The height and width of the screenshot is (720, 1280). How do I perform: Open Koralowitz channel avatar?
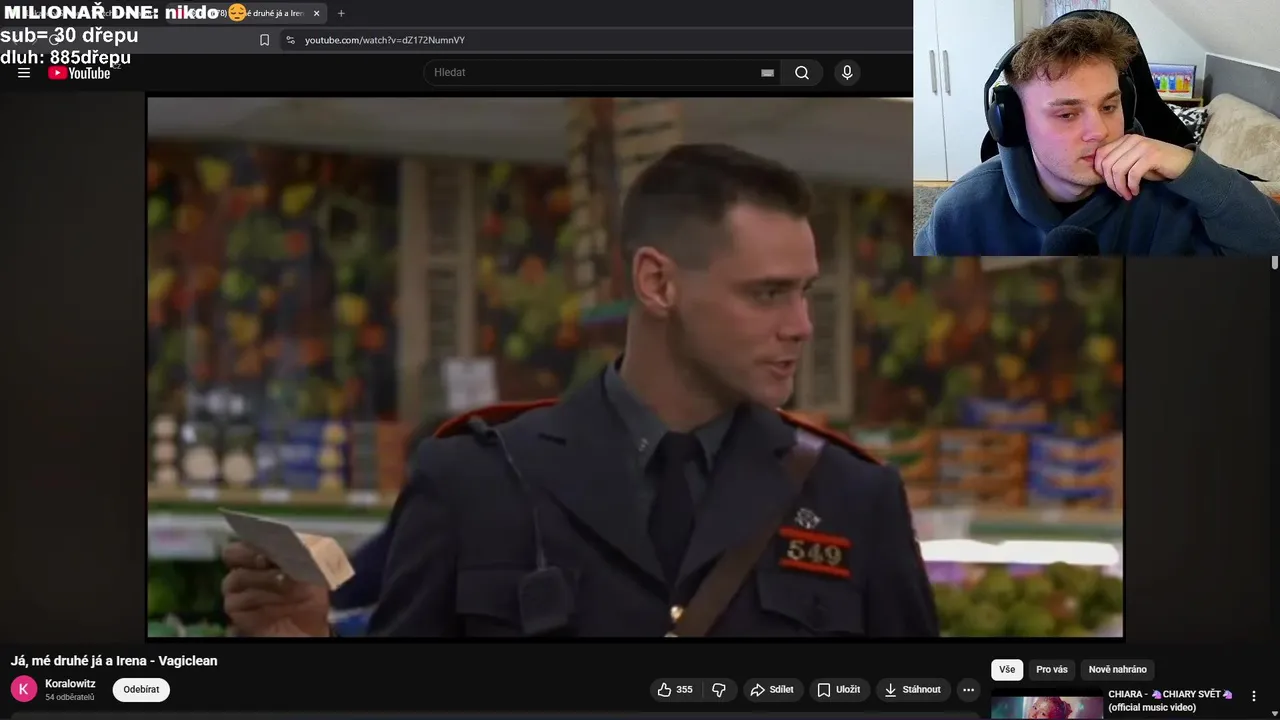click(24, 689)
